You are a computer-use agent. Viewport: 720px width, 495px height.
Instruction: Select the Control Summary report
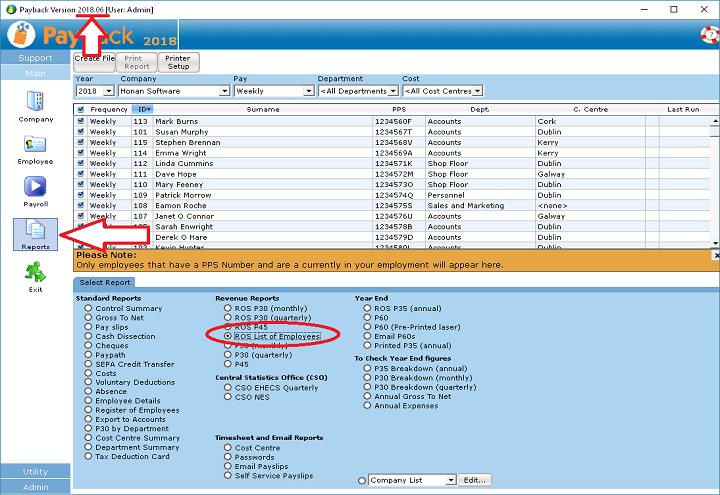point(88,308)
